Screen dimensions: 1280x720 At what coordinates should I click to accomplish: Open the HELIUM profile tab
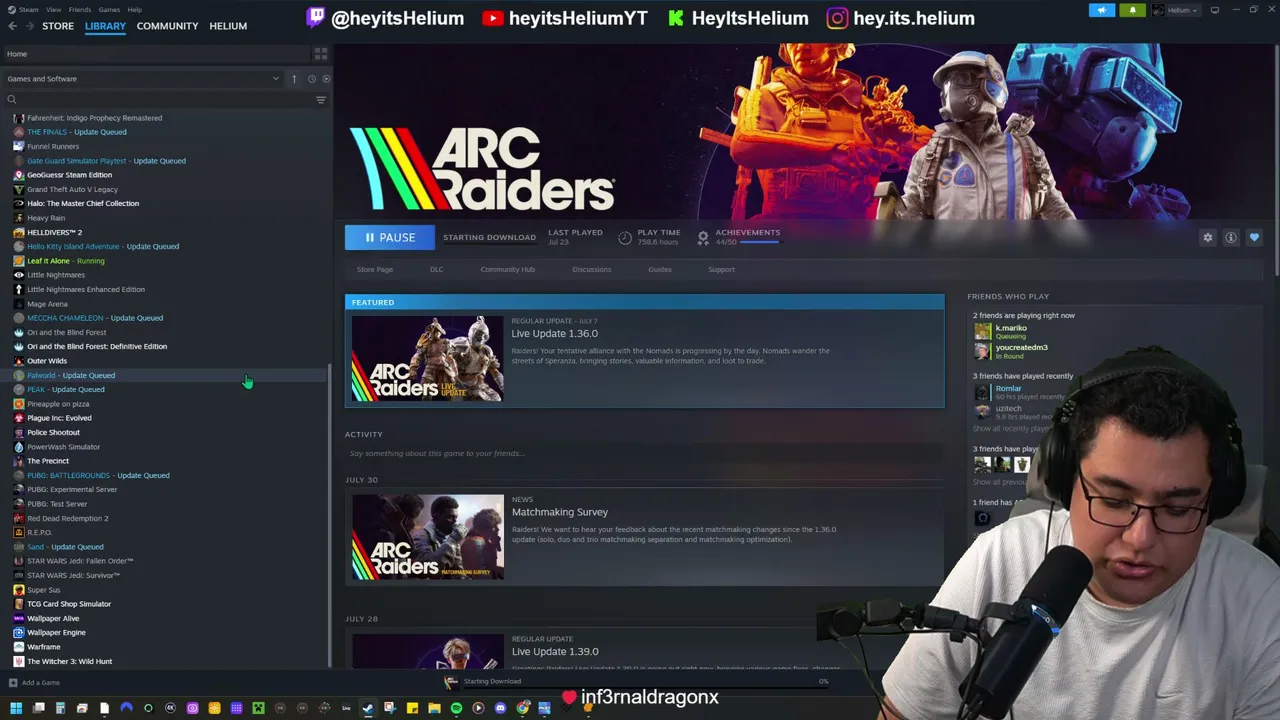228,26
